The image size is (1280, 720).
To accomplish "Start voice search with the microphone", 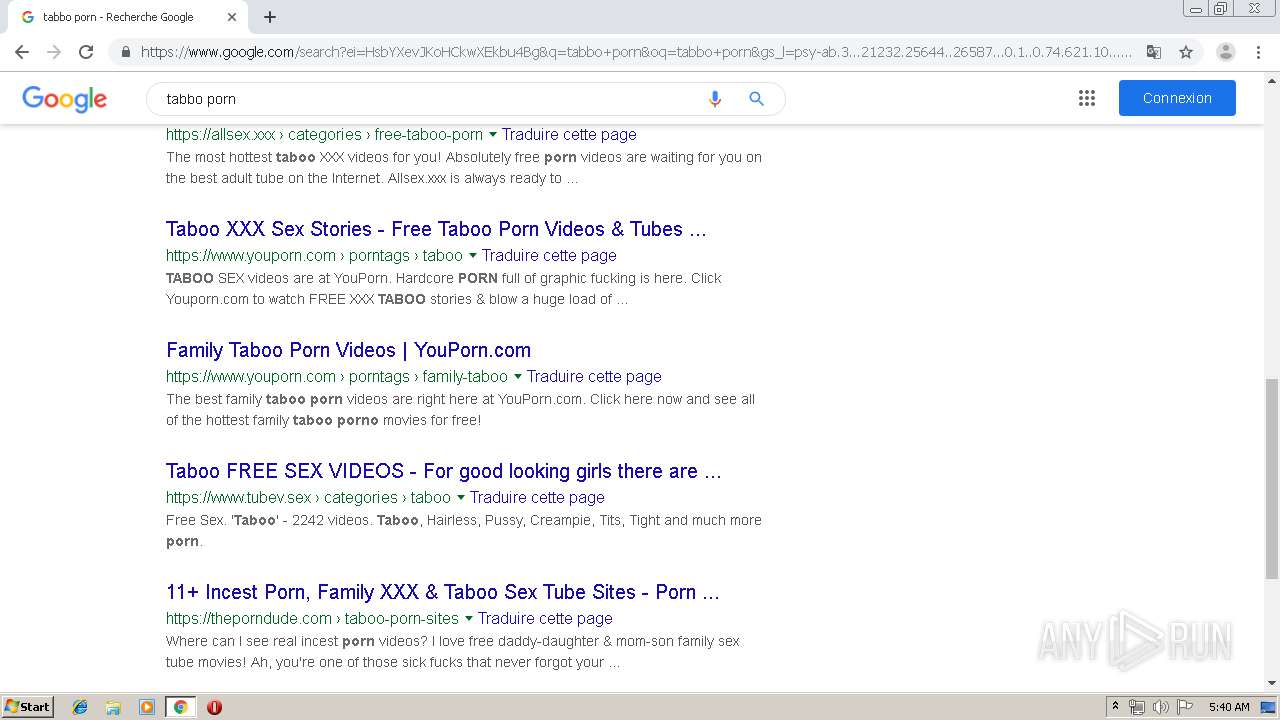I will (x=714, y=99).
